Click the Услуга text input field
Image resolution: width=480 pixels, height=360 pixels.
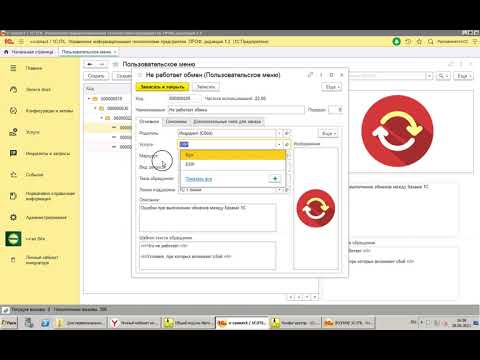[x=227, y=144]
